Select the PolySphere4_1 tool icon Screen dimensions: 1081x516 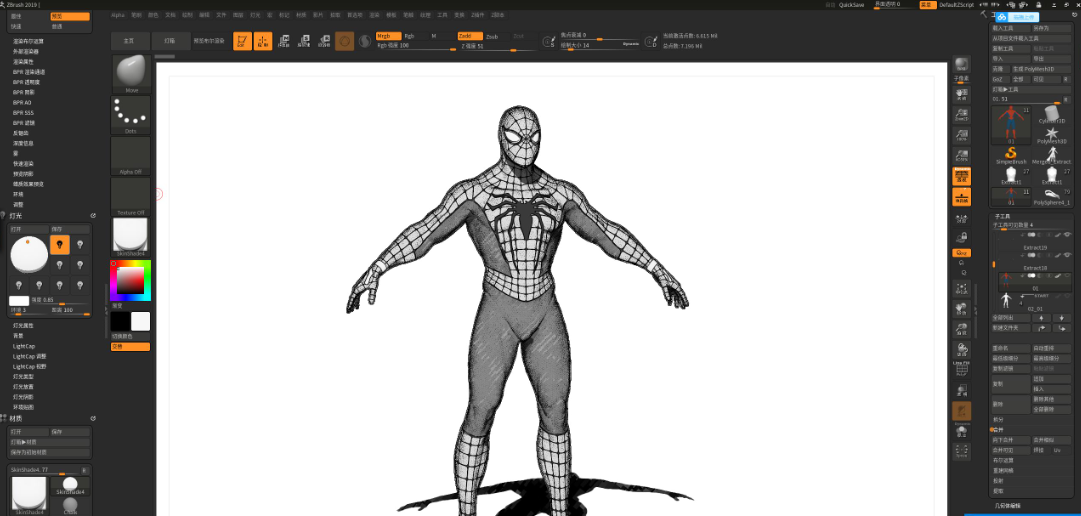[1052, 197]
